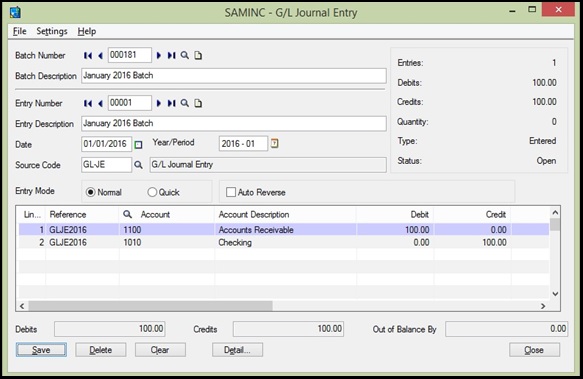Click the application icon in title bar
Screen dimensions: 583x379
pos(15,12)
